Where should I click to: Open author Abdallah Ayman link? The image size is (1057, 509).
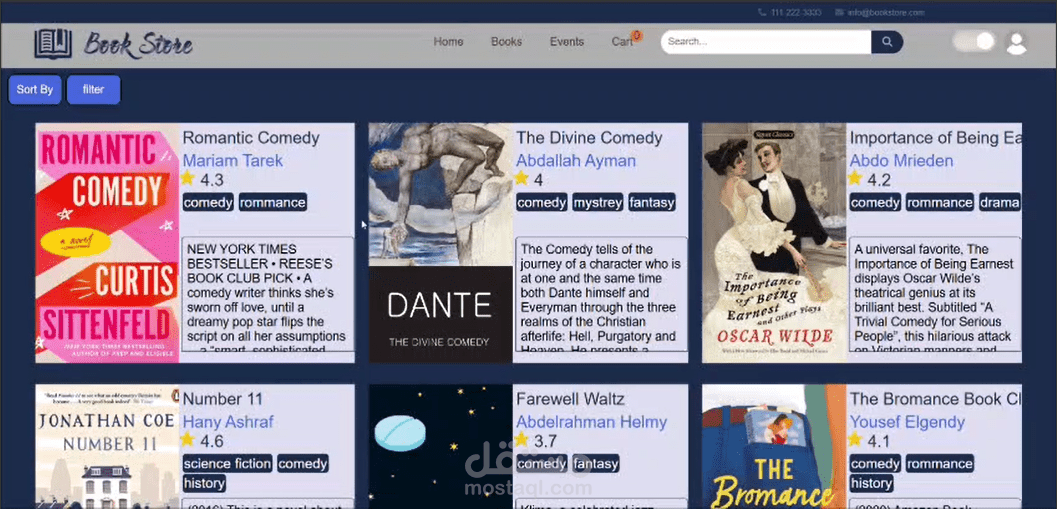576,161
